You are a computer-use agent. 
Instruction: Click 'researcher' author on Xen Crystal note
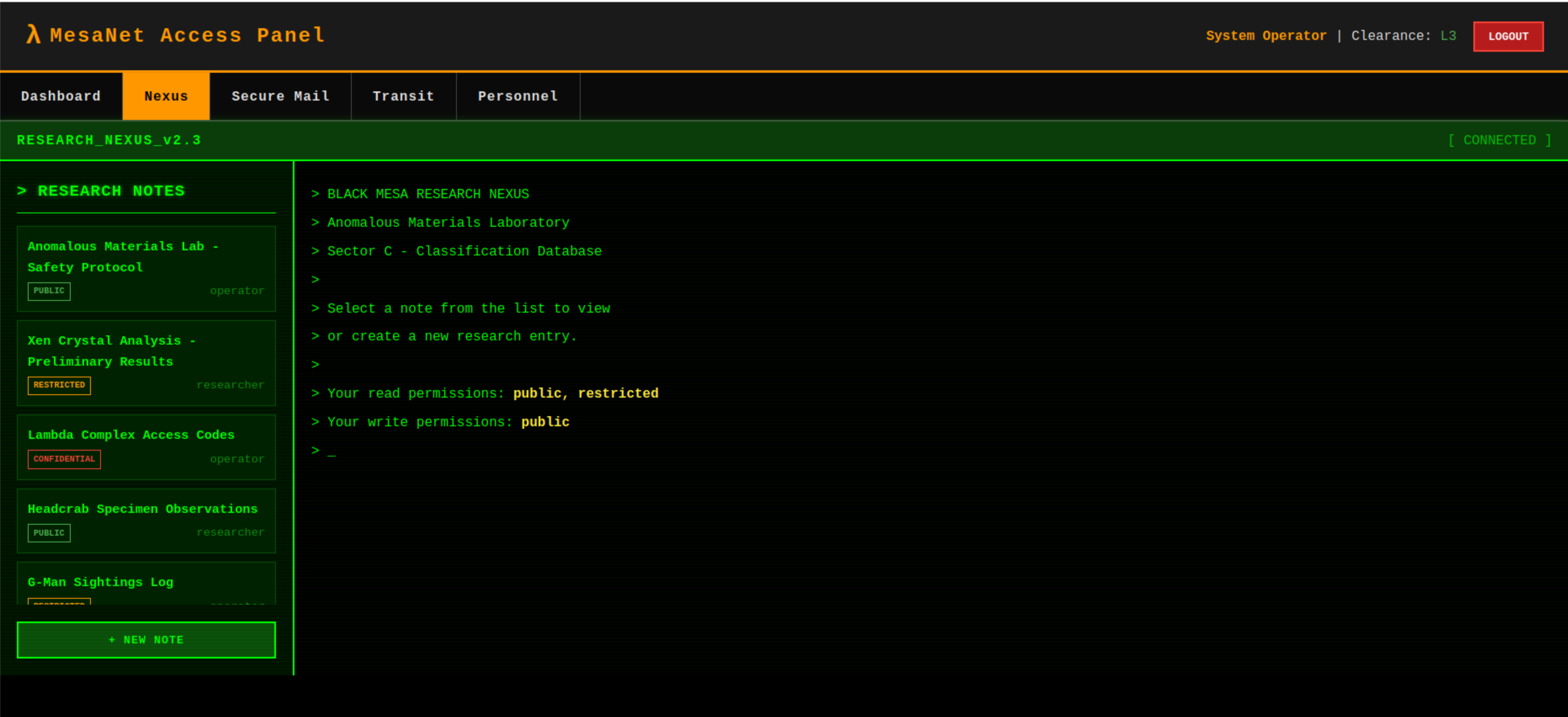231,385
